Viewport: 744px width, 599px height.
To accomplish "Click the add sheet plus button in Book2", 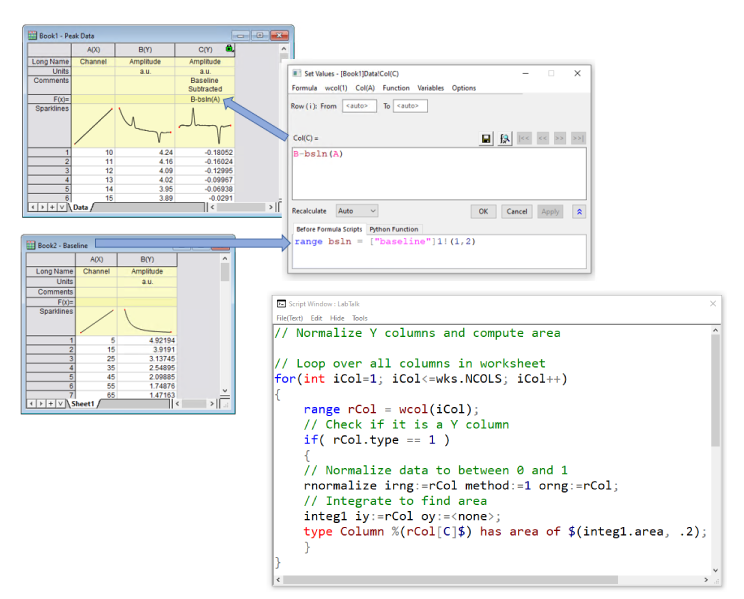I will pos(50,403).
